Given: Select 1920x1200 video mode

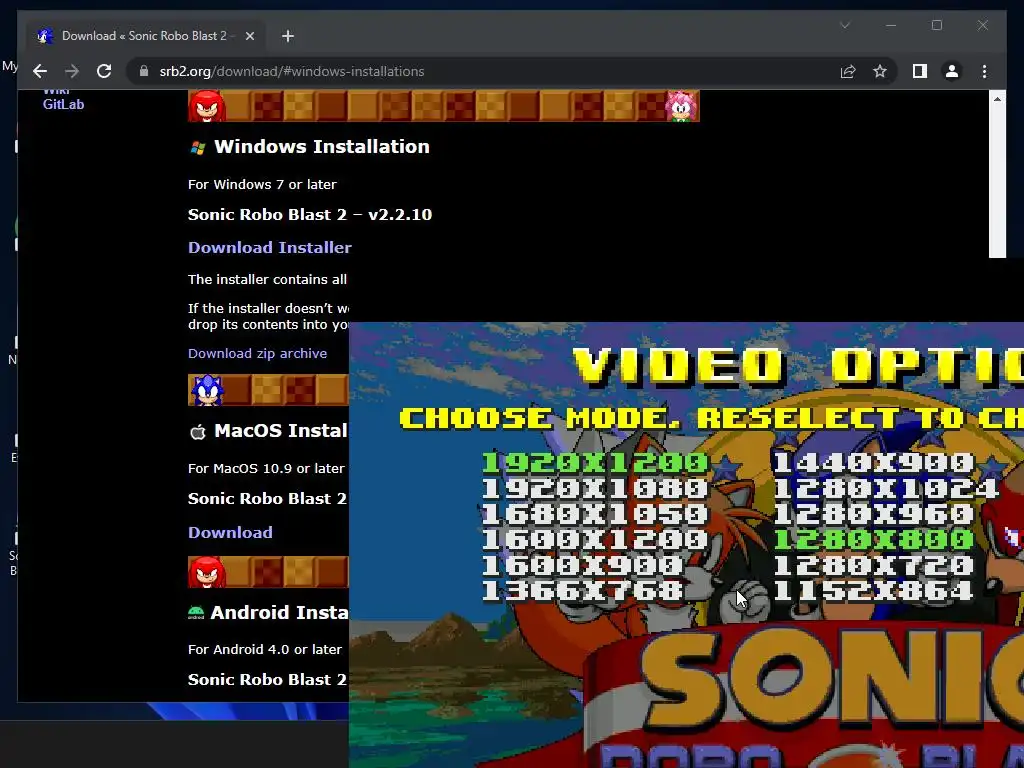Looking at the screenshot, I should click(x=594, y=462).
